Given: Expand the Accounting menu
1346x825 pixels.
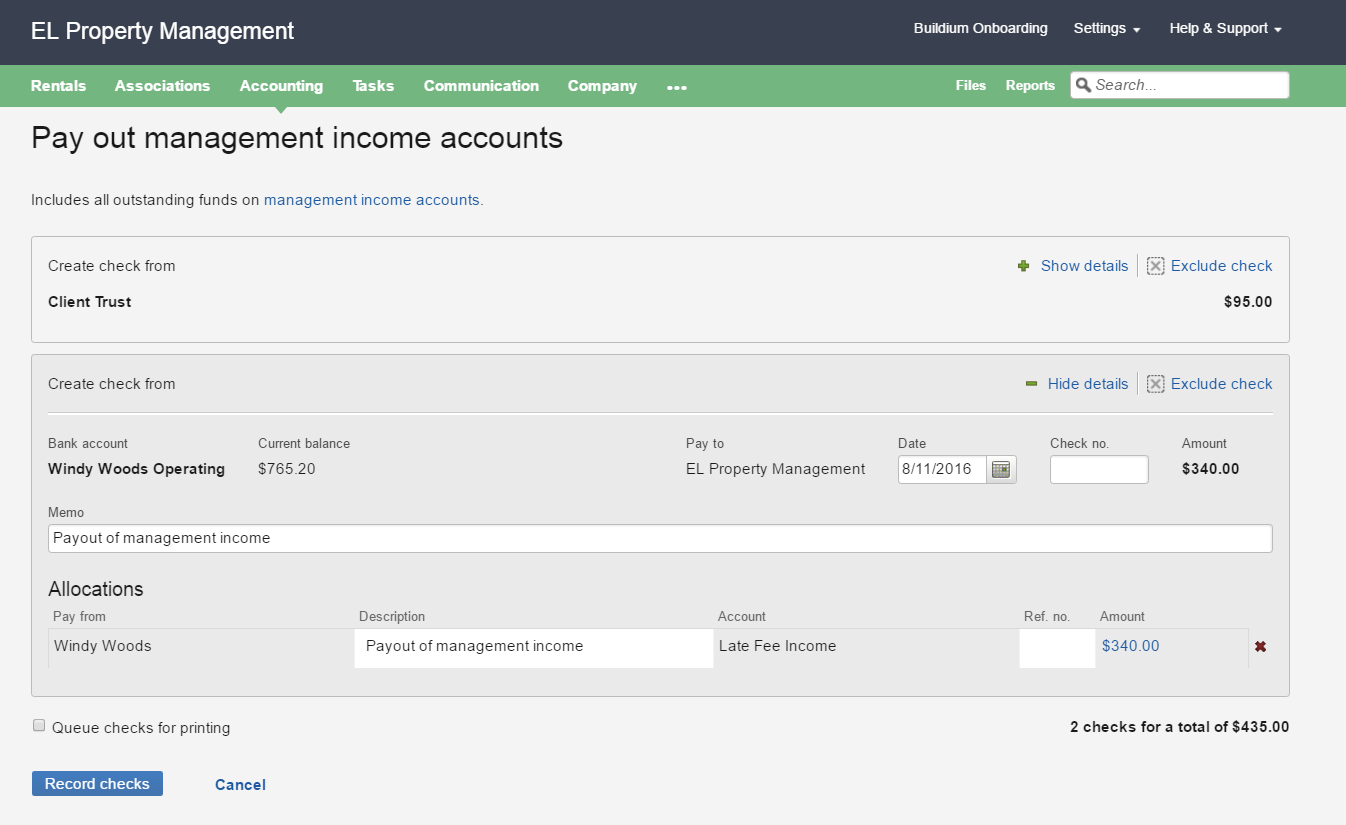Looking at the screenshot, I should coord(281,85).
